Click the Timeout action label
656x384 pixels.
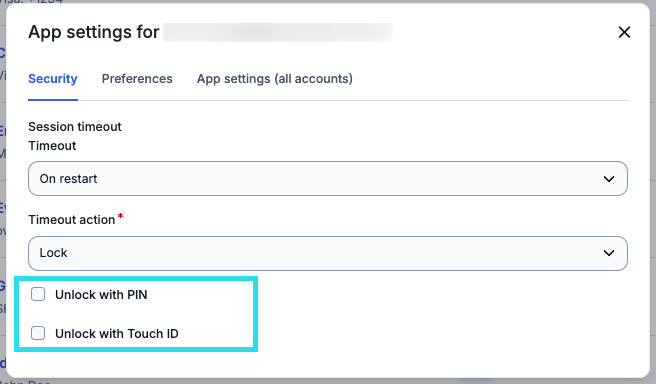pyautogui.click(x=72, y=220)
